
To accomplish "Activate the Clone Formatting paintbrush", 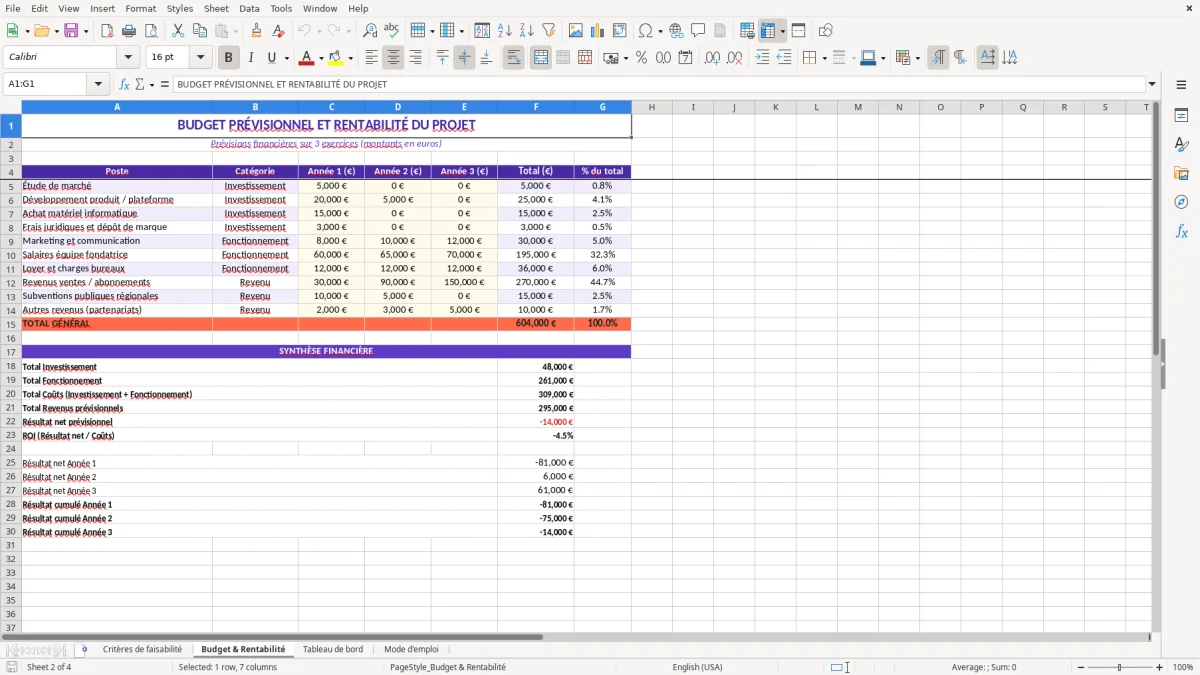I will pos(256,31).
